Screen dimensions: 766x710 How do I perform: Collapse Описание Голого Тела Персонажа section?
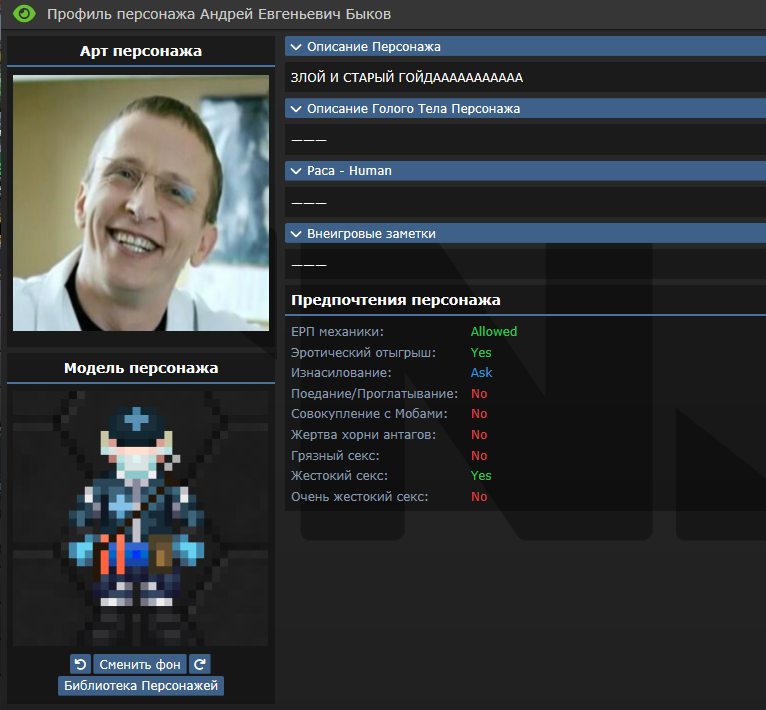413,109
